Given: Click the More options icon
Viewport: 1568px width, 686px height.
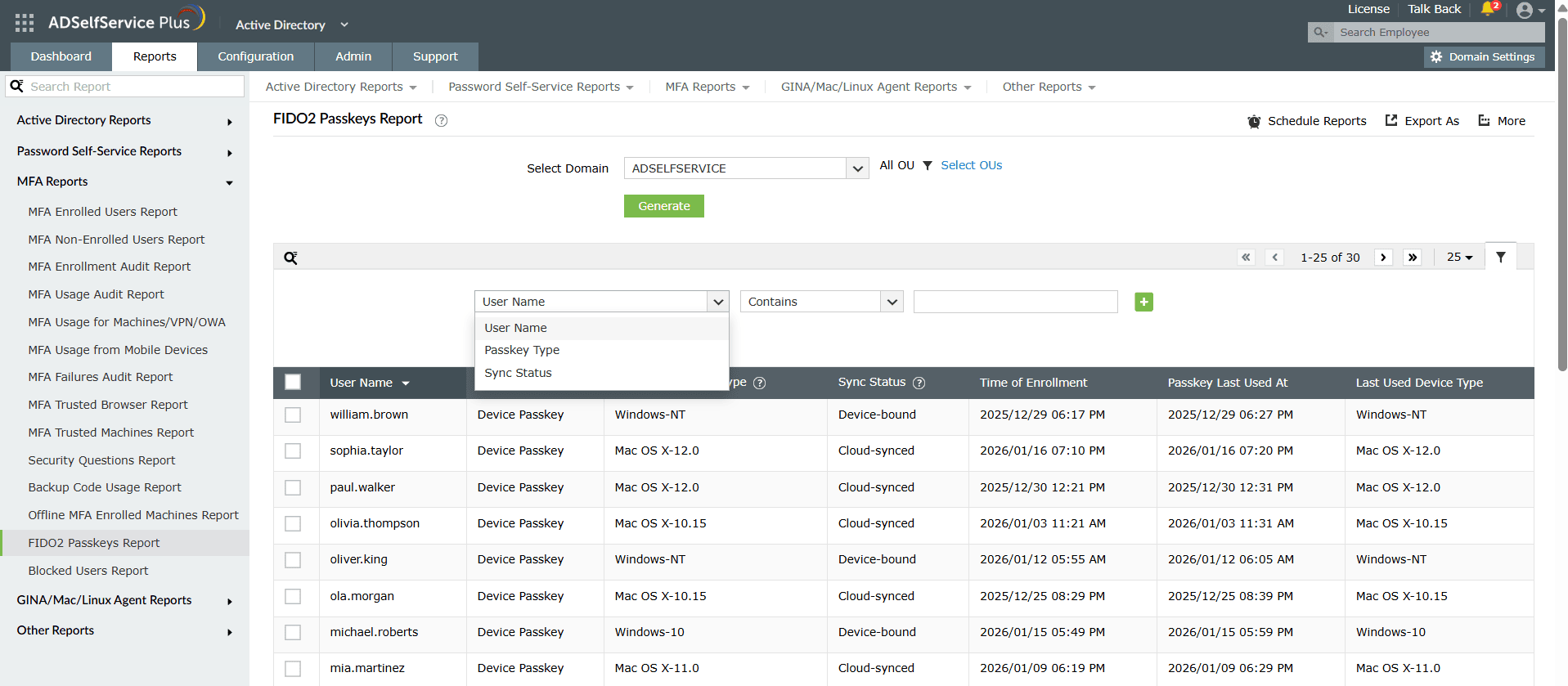Looking at the screenshot, I should pyautogui.click(x=1484, y=120).
